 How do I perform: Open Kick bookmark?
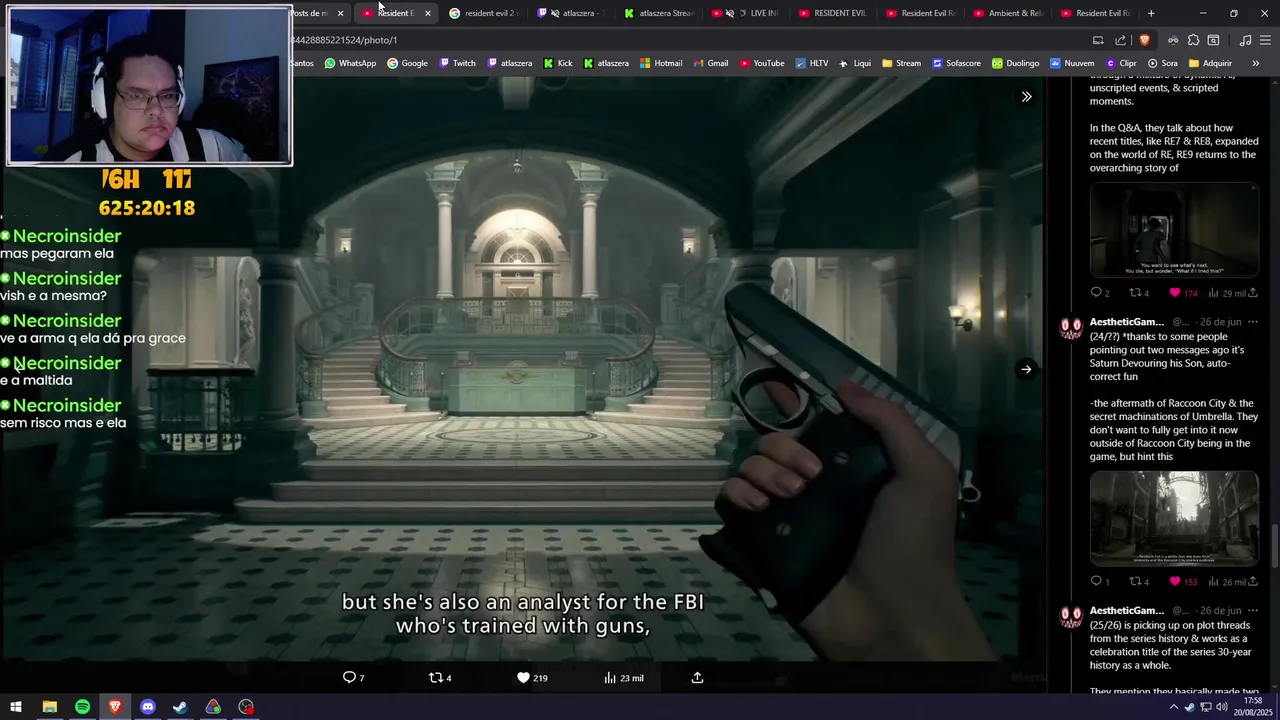[x=558, y=63]
